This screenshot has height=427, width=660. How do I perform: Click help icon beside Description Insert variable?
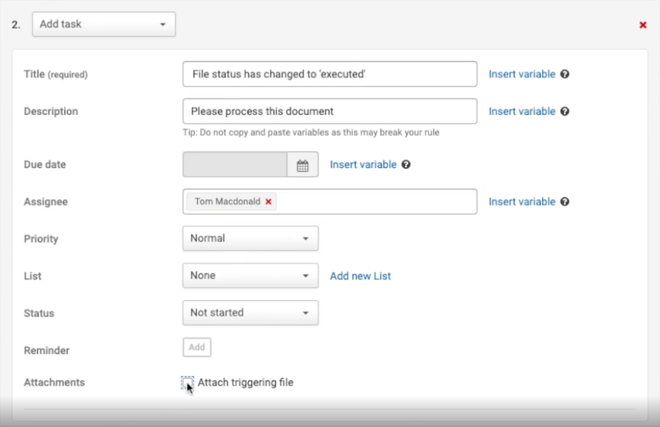click(565, 111)
